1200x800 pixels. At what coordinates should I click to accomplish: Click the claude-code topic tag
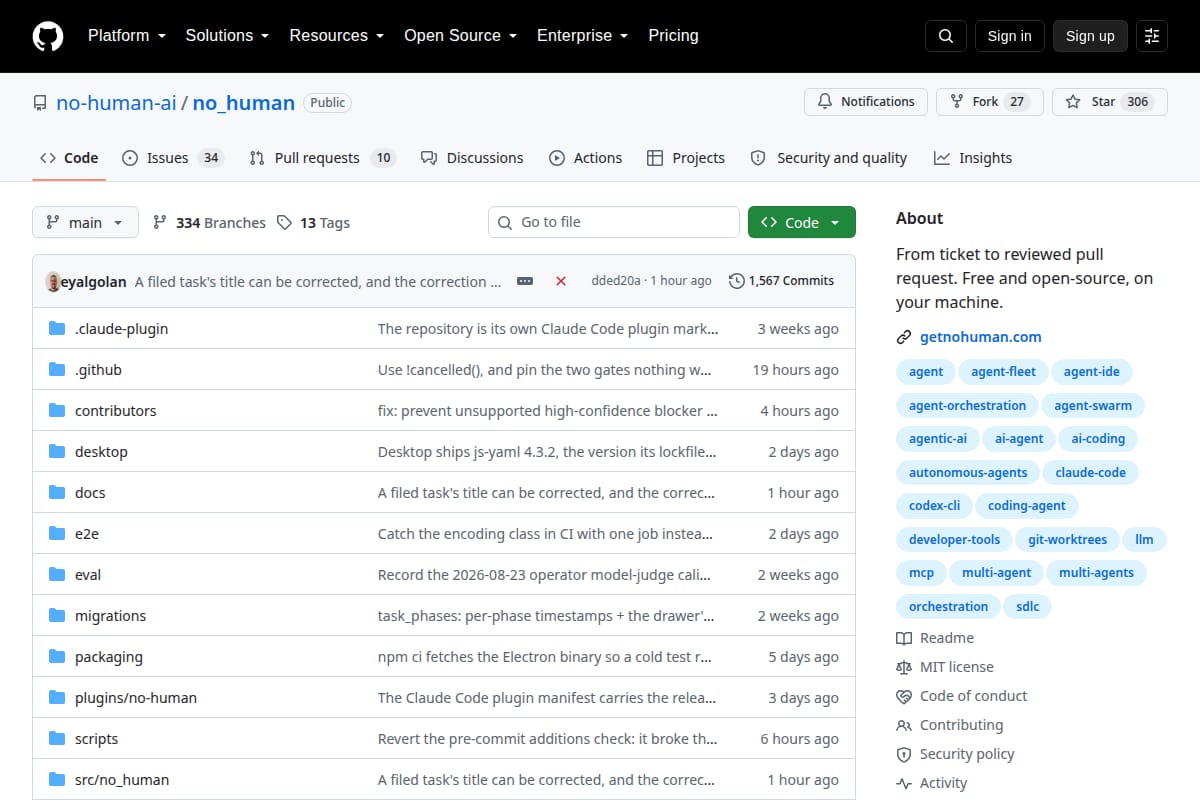(1090, 472)
